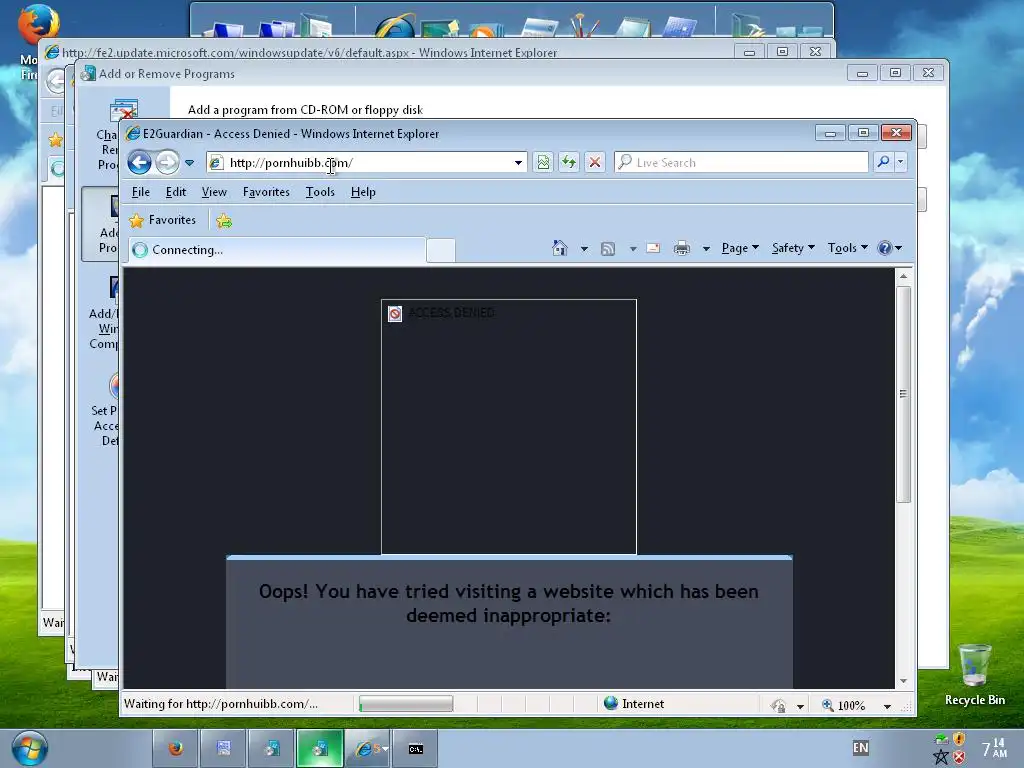Click 'Waiting for http://pornhuibb.com/...' status text

(x=221, y=704)
